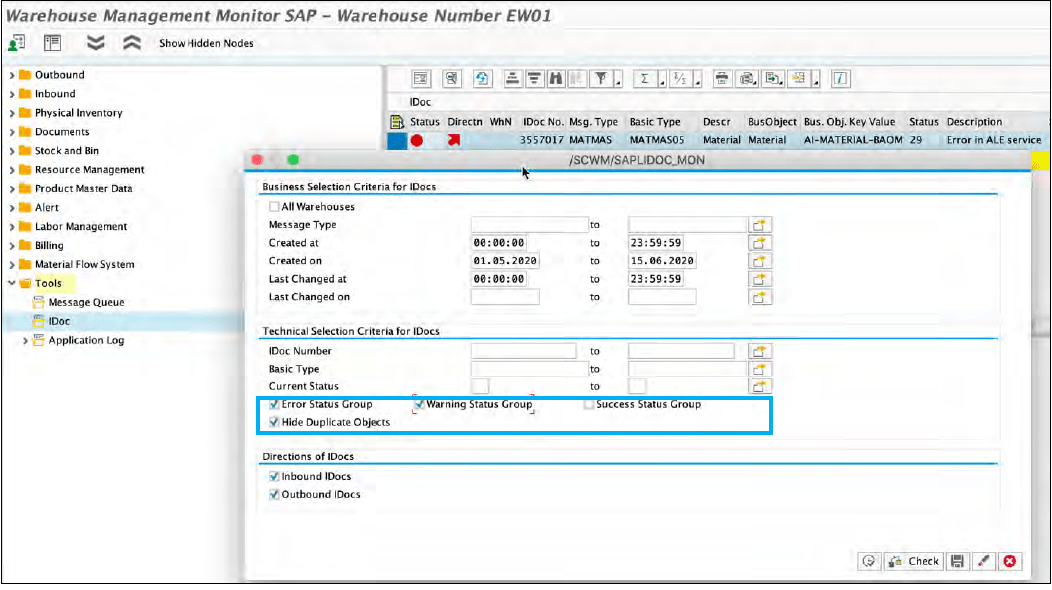The height and width of the screenshot is (590, 1052).
Task: Uncheck Warning Status Group
Action: pyautogui.click(x=419, y=404)
